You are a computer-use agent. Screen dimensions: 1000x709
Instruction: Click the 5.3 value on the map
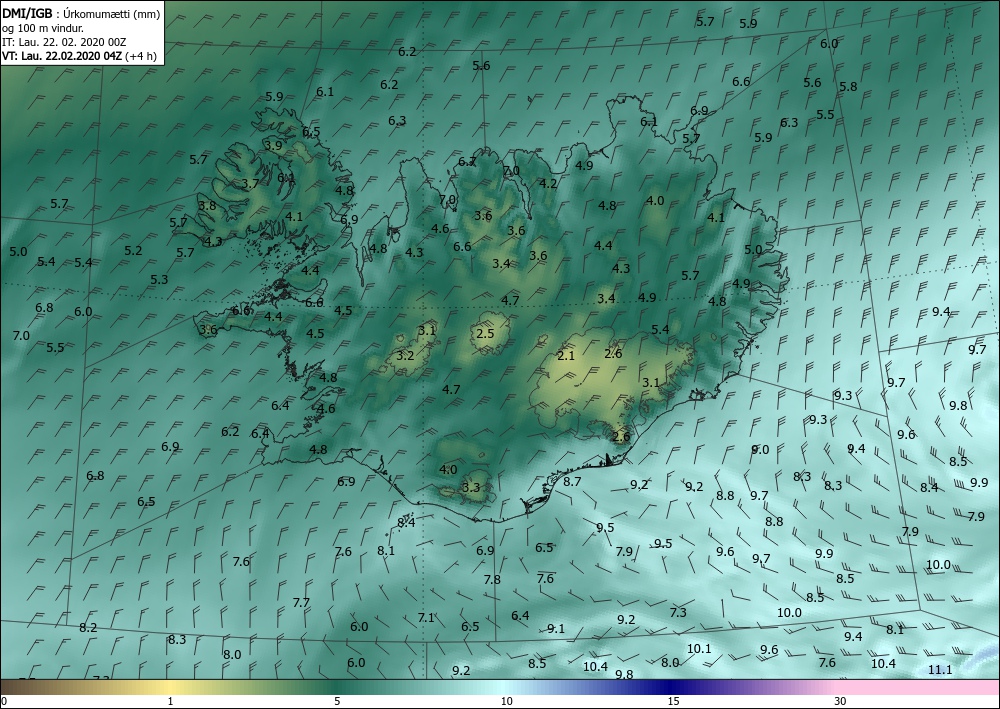tap(159, 279)
